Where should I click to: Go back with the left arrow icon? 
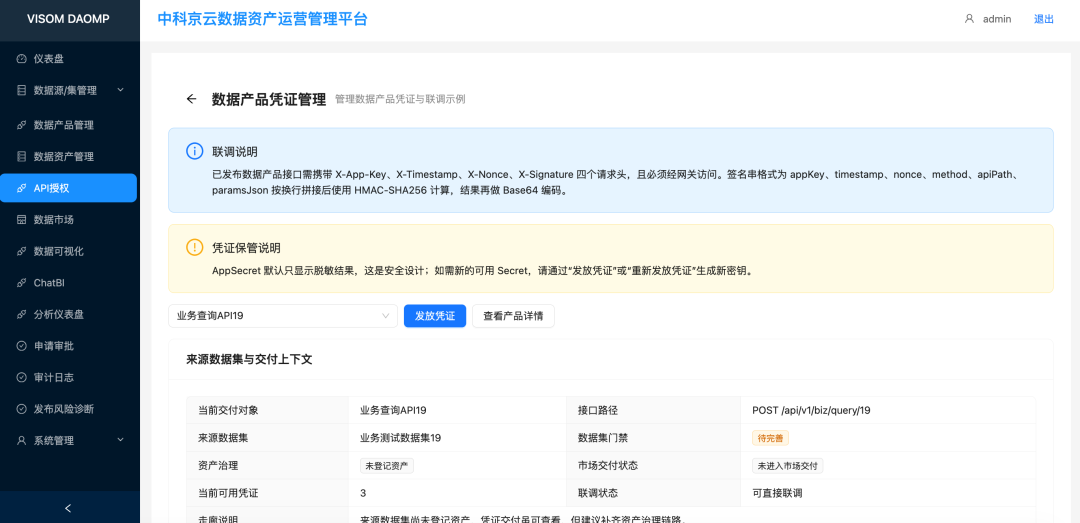pos(191,99)
